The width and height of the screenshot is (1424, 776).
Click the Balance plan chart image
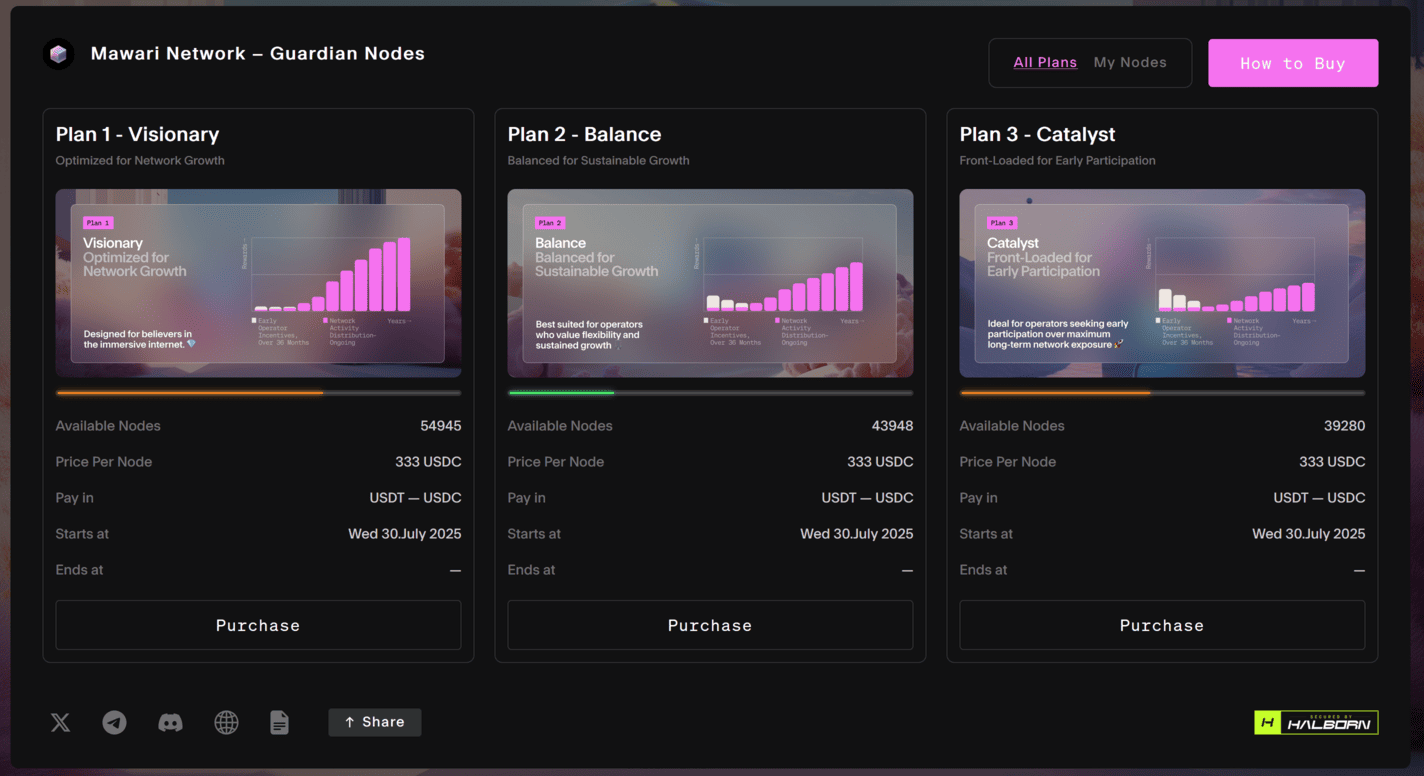710,283
